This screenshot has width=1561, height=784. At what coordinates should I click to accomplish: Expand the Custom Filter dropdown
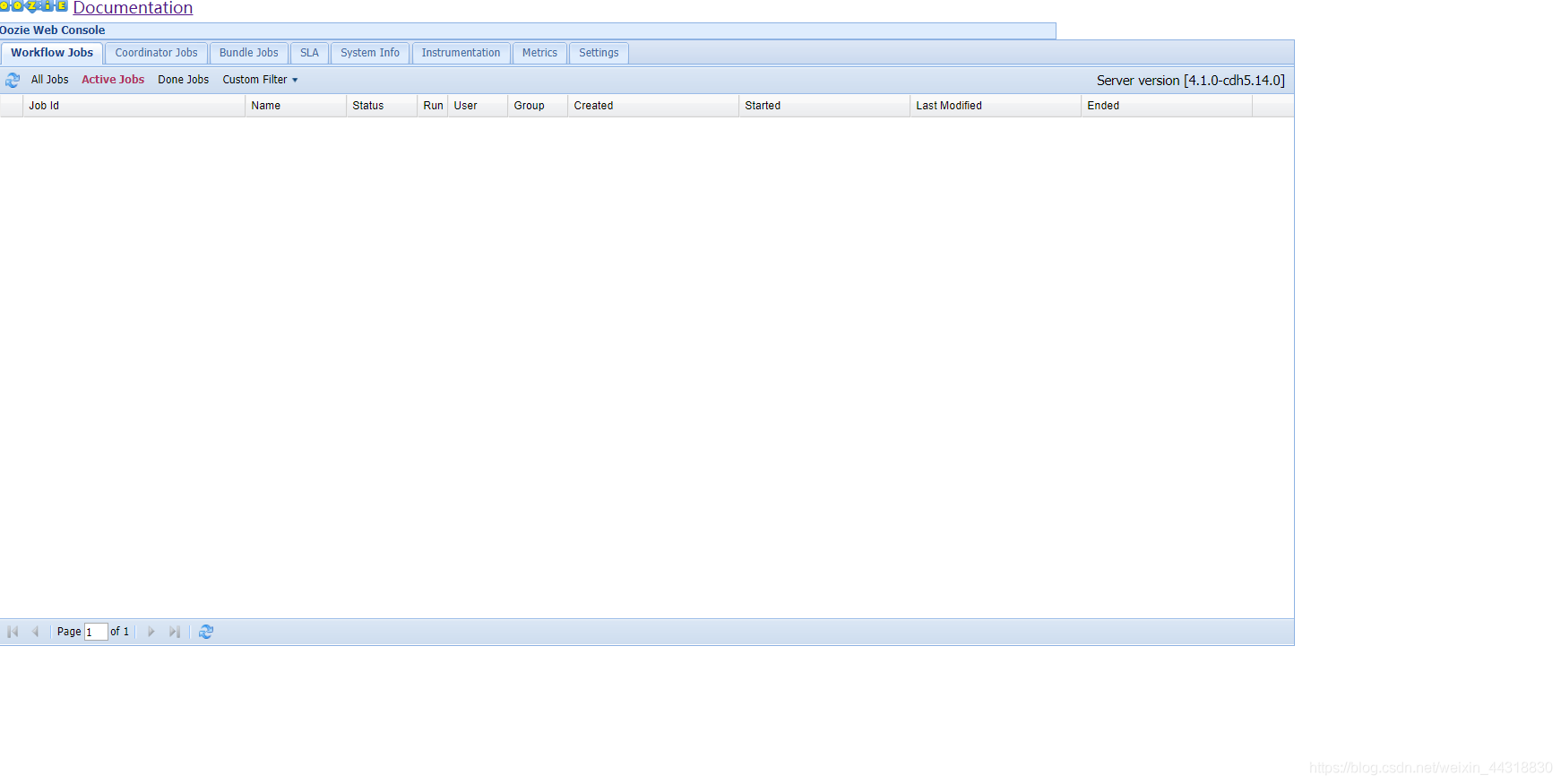(260, 80)
